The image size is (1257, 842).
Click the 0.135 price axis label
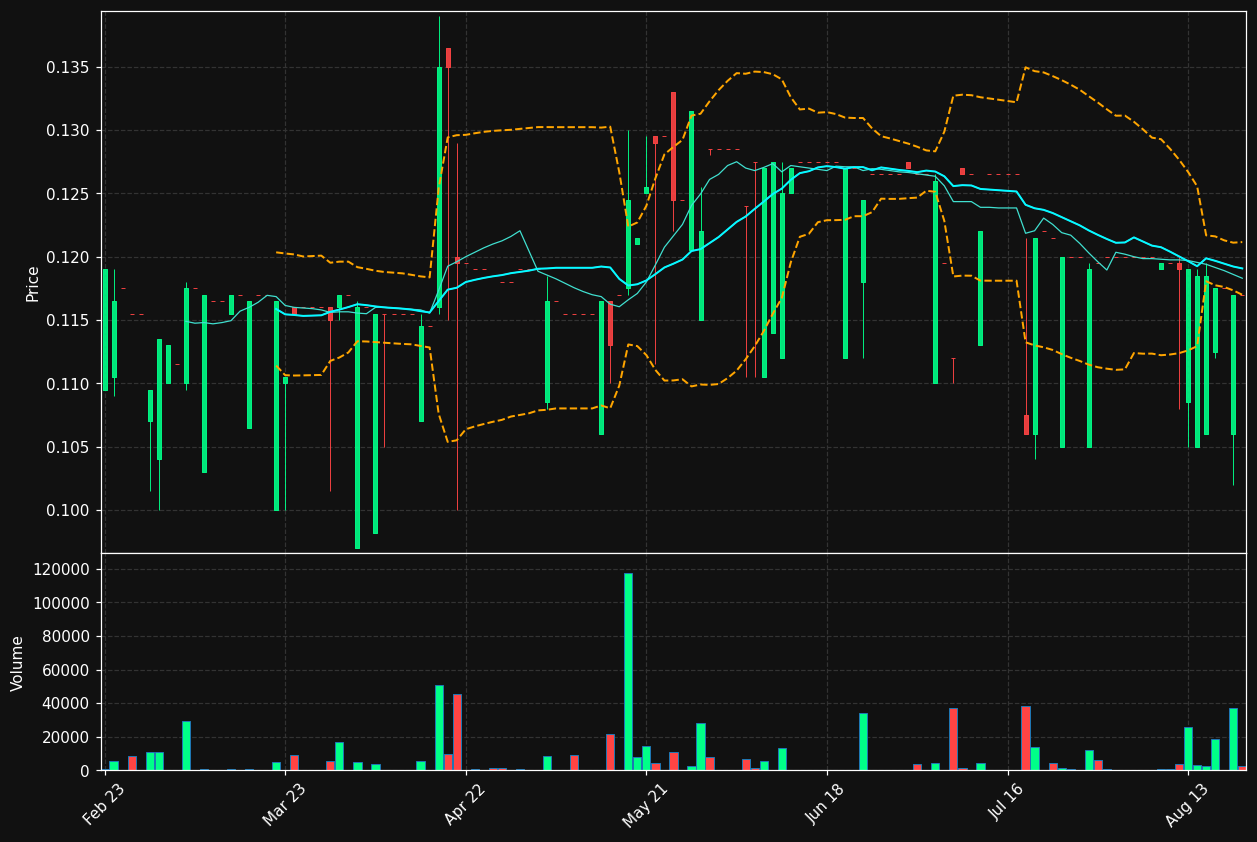(69, 68)
